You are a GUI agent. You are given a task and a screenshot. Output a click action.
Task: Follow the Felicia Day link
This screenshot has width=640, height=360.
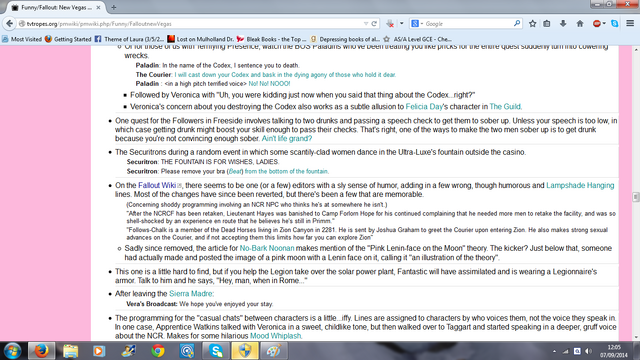tap(424, 107)
